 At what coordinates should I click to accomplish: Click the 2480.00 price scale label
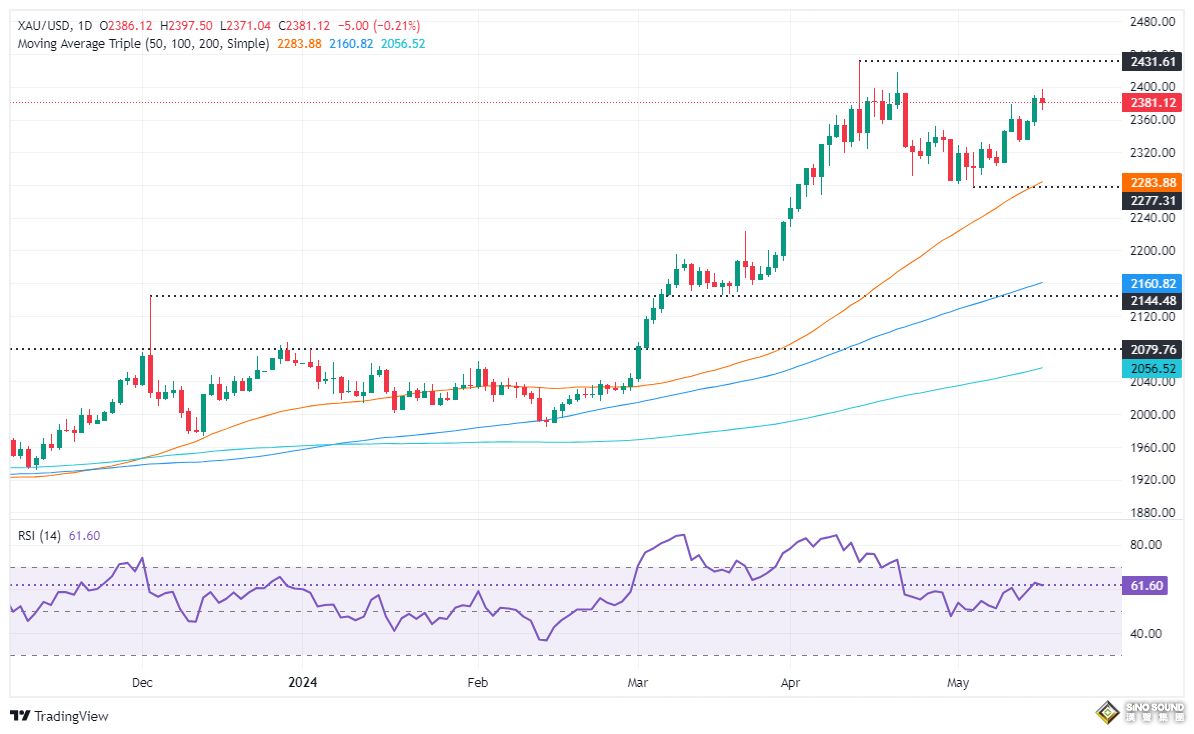[x=1153, y=21]
